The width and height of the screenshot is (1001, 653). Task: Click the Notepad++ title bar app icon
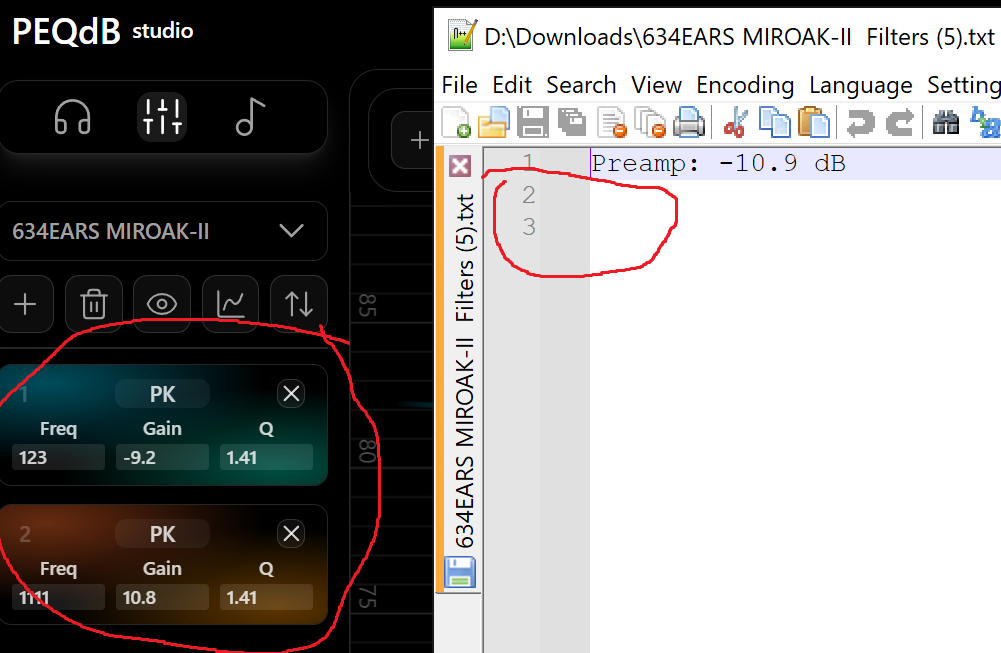[462, 35]
